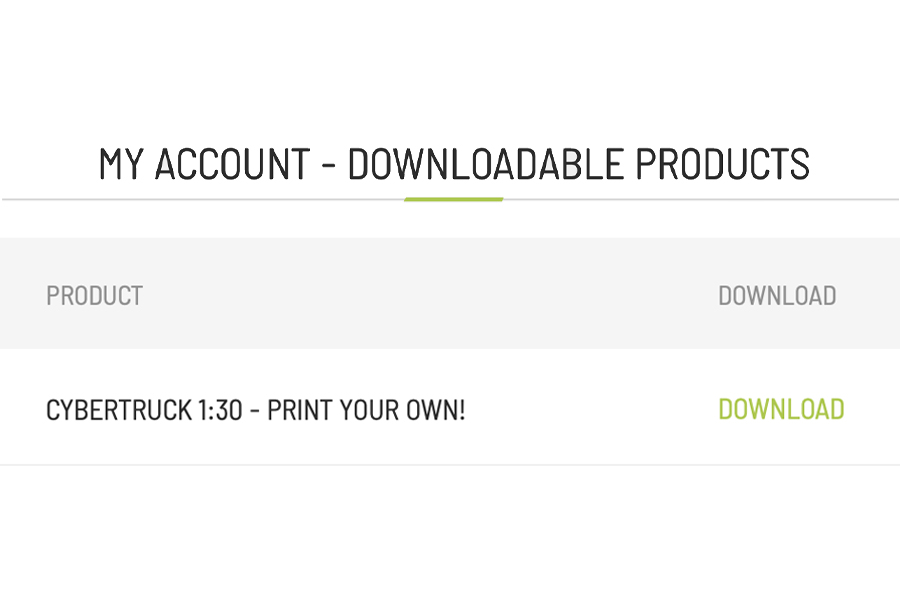This screenshot has height=600, width=900.
Task: Click the word CYBERTRUCK in the product row
Action: [119, 410]
